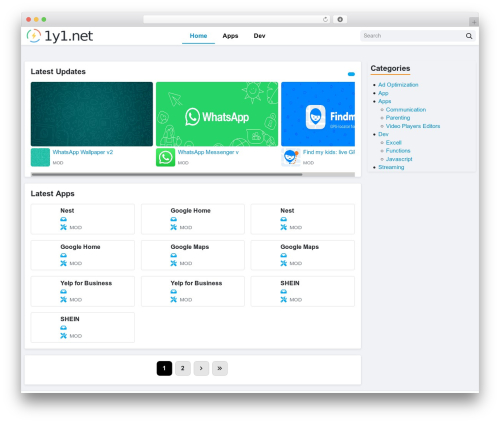500x423 pixels.
Task: Click the 1y1.net lightning logo icon
Action: click(x=34, y=36)
